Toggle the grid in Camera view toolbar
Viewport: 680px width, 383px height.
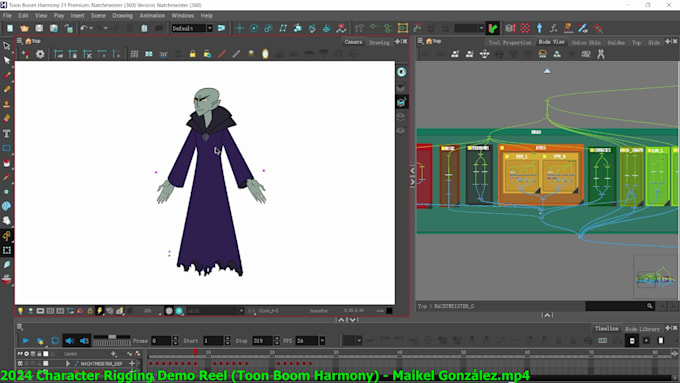pyautogui.click(x=134, y=54)
